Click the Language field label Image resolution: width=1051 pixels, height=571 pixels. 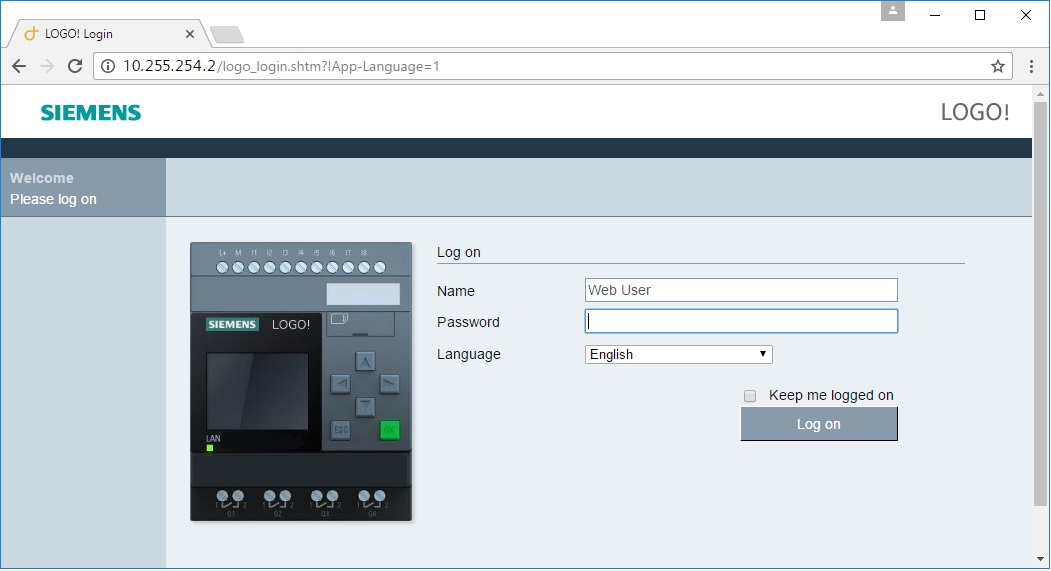point(469,354)
